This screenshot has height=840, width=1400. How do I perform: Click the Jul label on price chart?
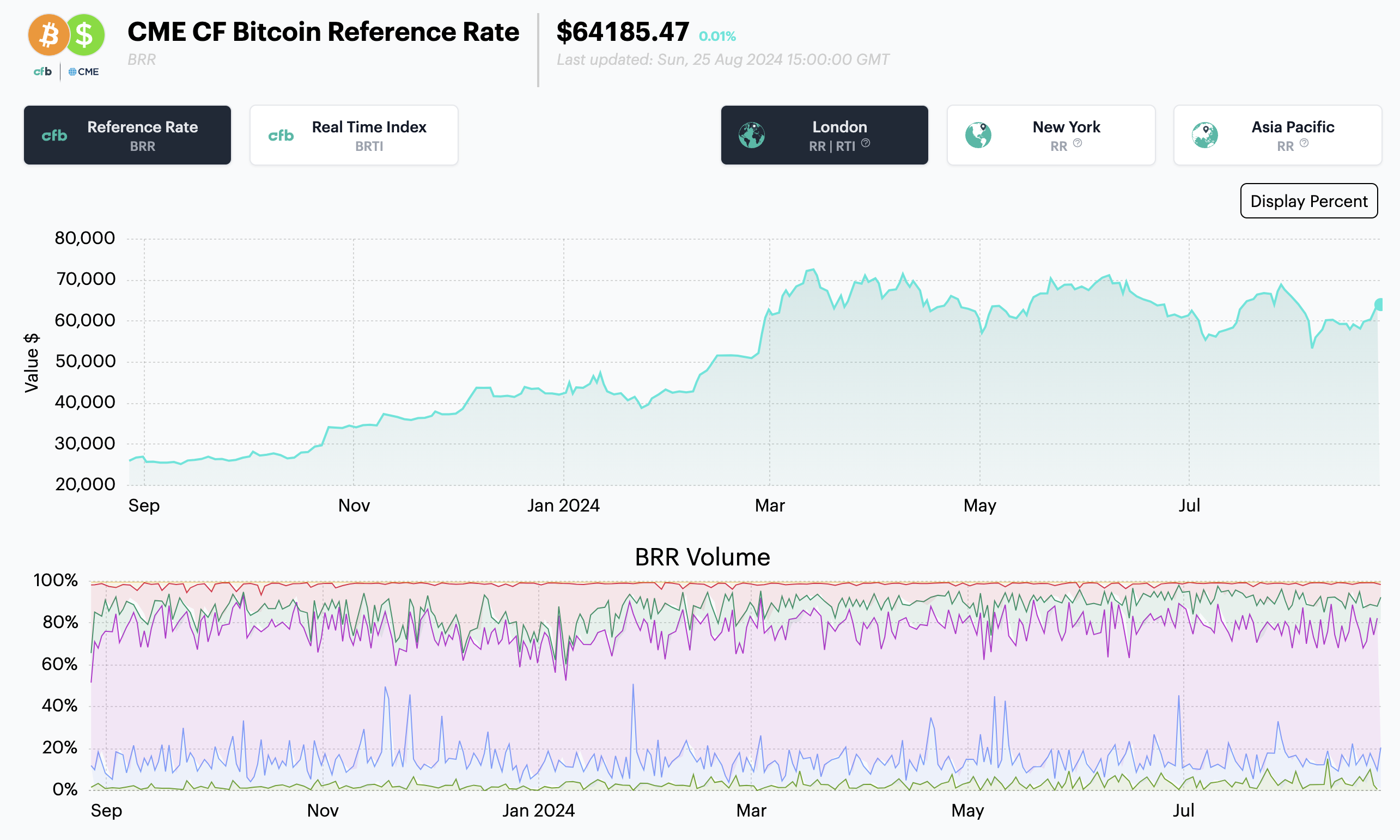1189,506
